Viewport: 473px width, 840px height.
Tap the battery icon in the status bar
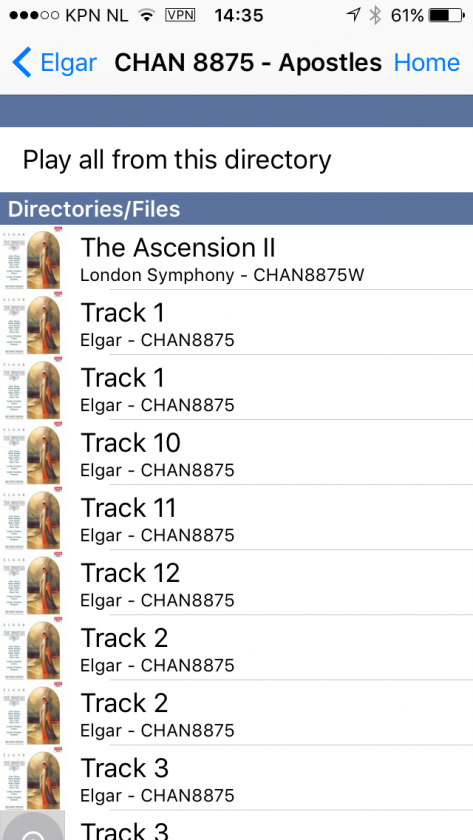(x=447, y=16)
